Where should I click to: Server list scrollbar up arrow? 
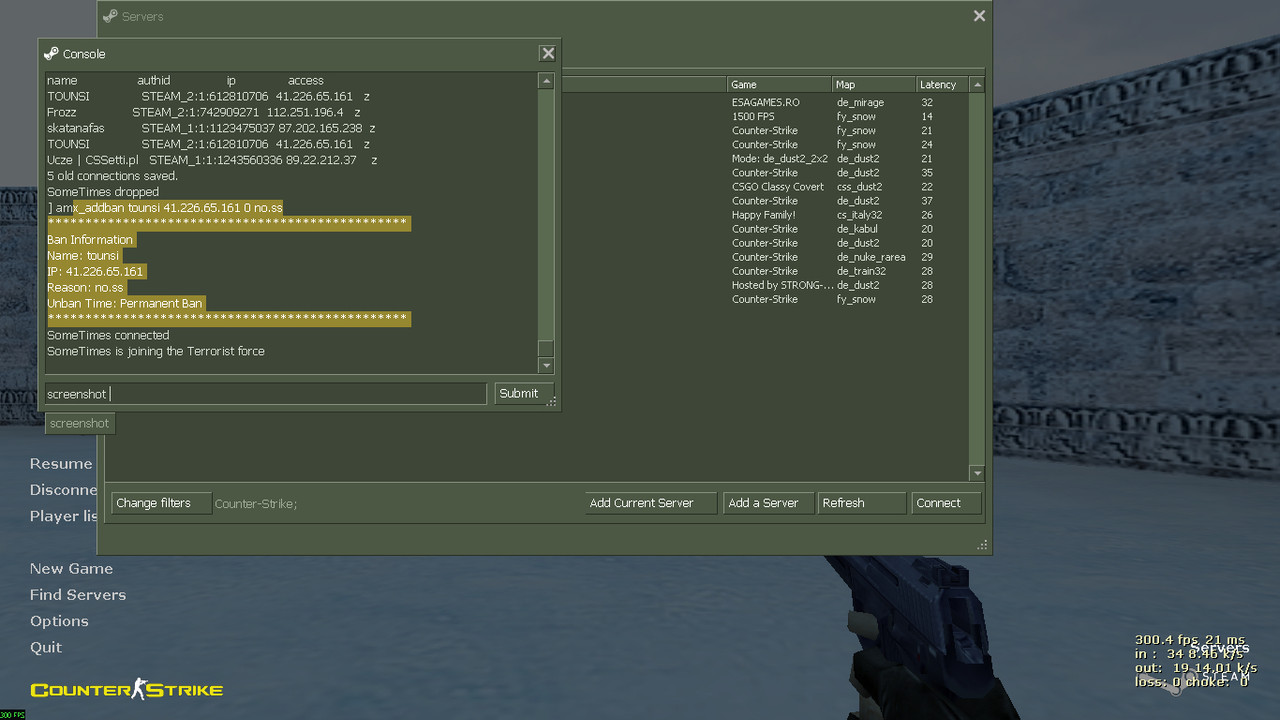(977, 85)
